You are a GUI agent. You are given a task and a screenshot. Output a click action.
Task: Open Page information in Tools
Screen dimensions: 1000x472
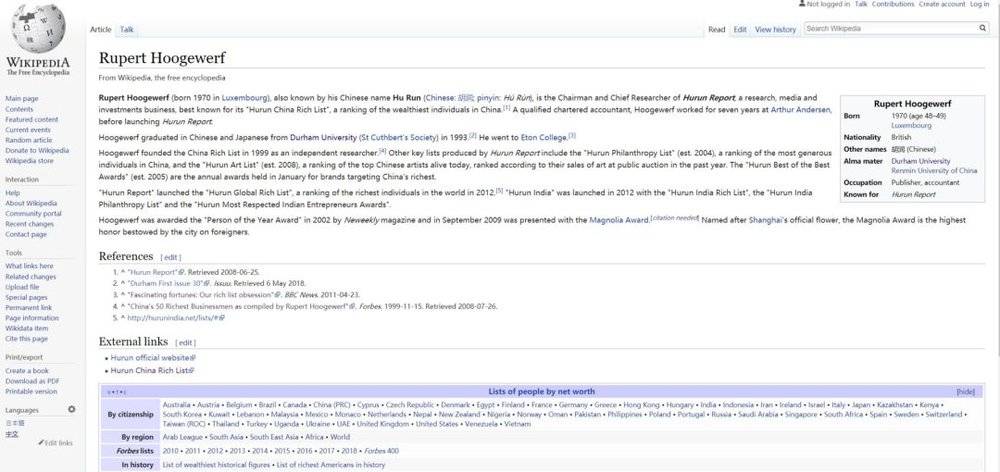[x=32, y=318]
